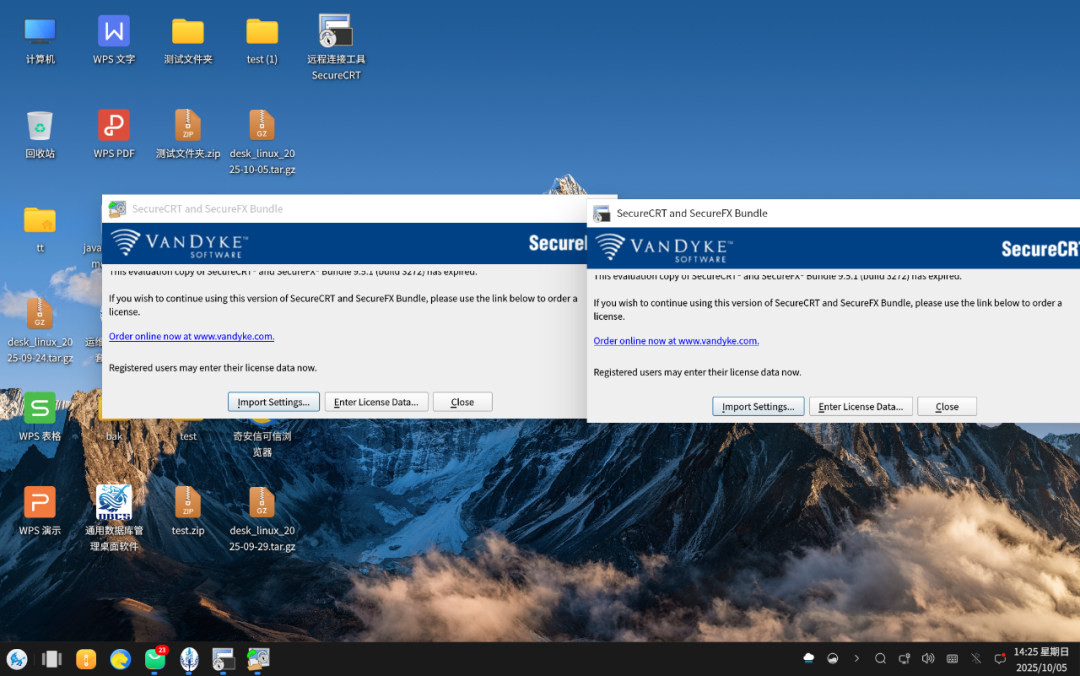Image resolution: width=1080 pixels, height=676 pixels.
Task: Open the search icon in system tray
Action: pos(880,659)
